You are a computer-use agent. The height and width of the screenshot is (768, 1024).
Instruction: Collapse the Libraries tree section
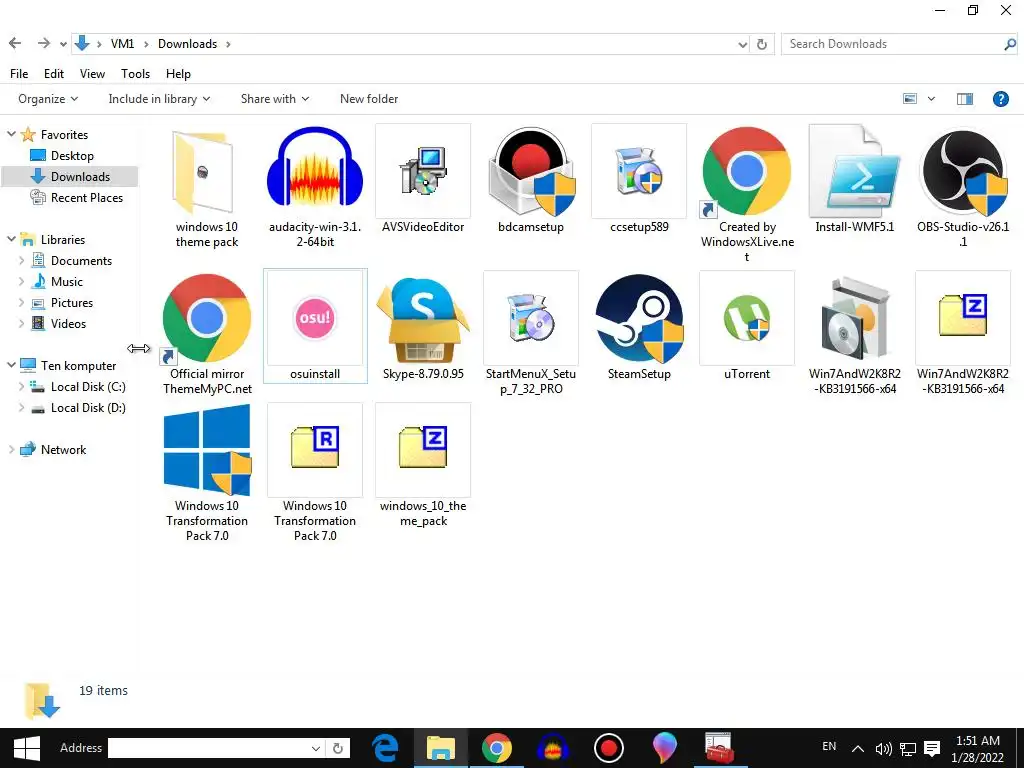(x=11, y=239)
